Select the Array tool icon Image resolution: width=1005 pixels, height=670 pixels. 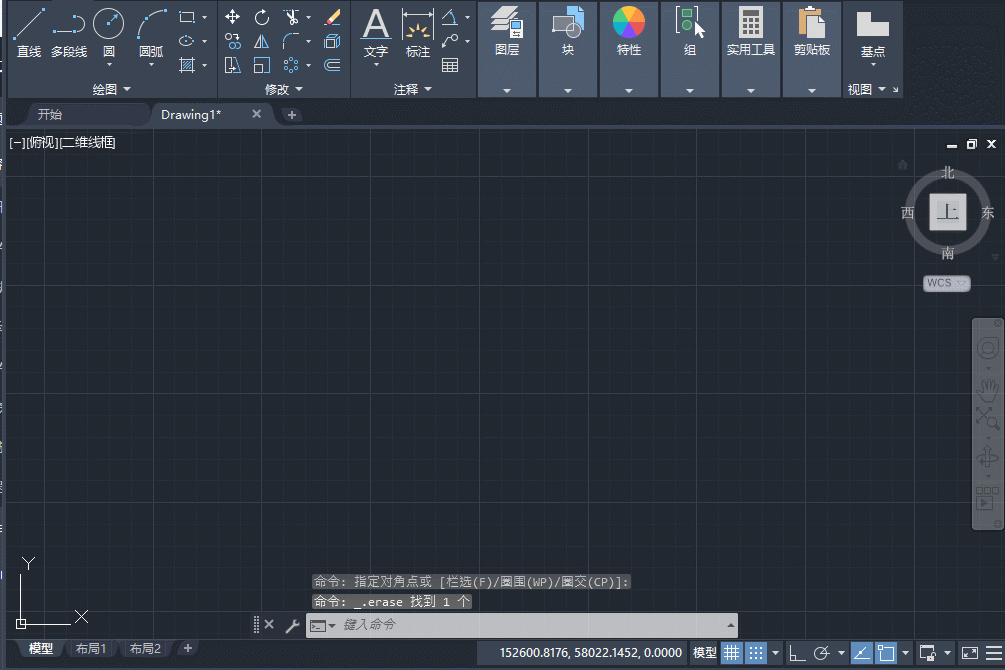(x=291, y=65)
